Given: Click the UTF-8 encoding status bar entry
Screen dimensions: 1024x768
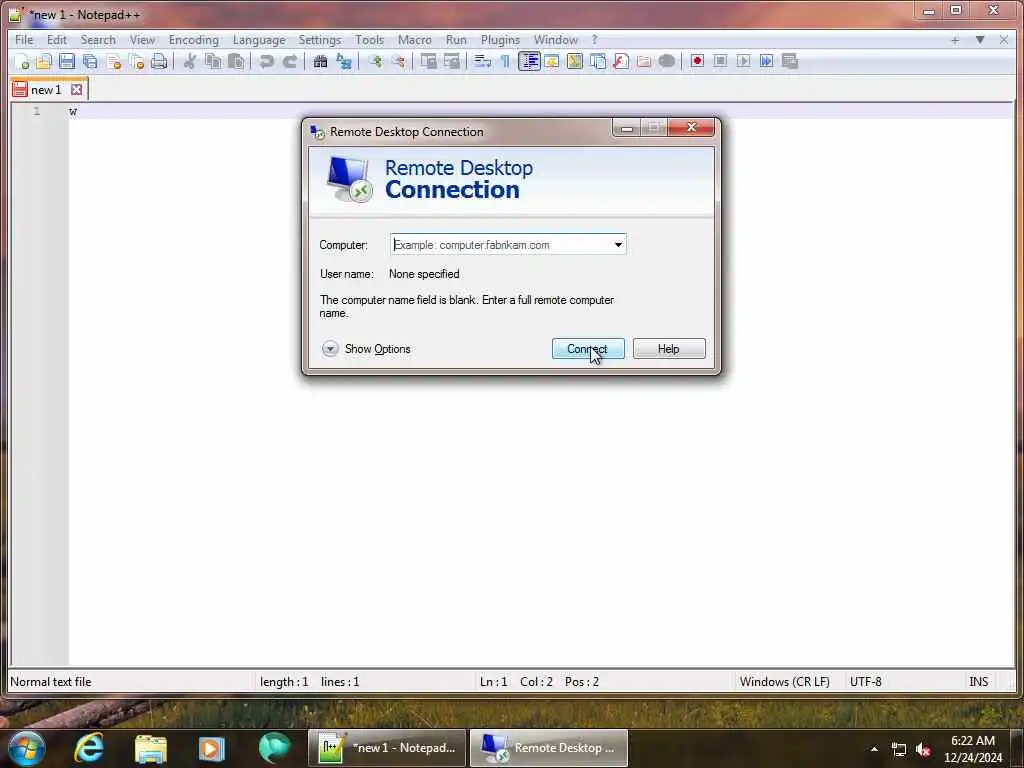Looking at the screenshot, I should click(x=865, y=682).
